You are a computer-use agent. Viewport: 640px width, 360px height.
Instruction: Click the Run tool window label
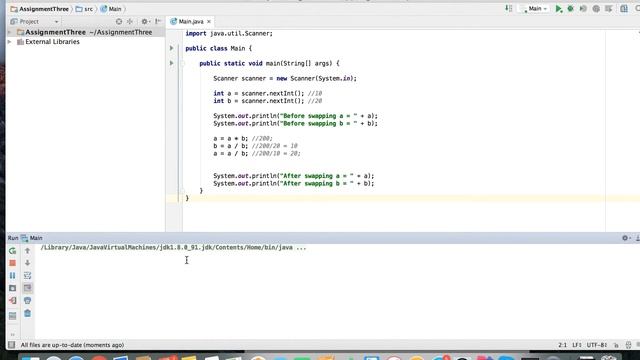(x=13, y=238)
